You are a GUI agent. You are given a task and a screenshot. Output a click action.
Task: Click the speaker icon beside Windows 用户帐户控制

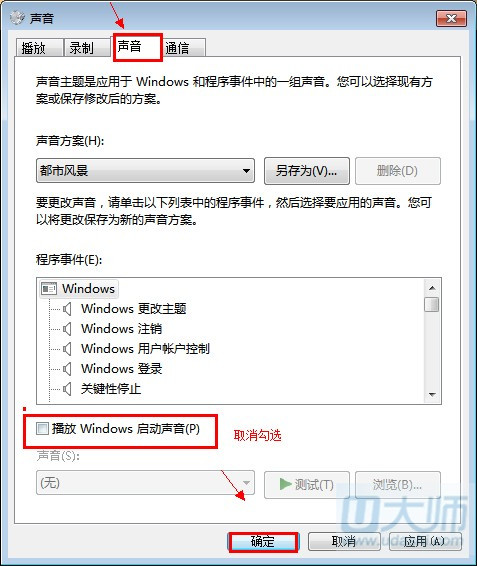(67, 349)
